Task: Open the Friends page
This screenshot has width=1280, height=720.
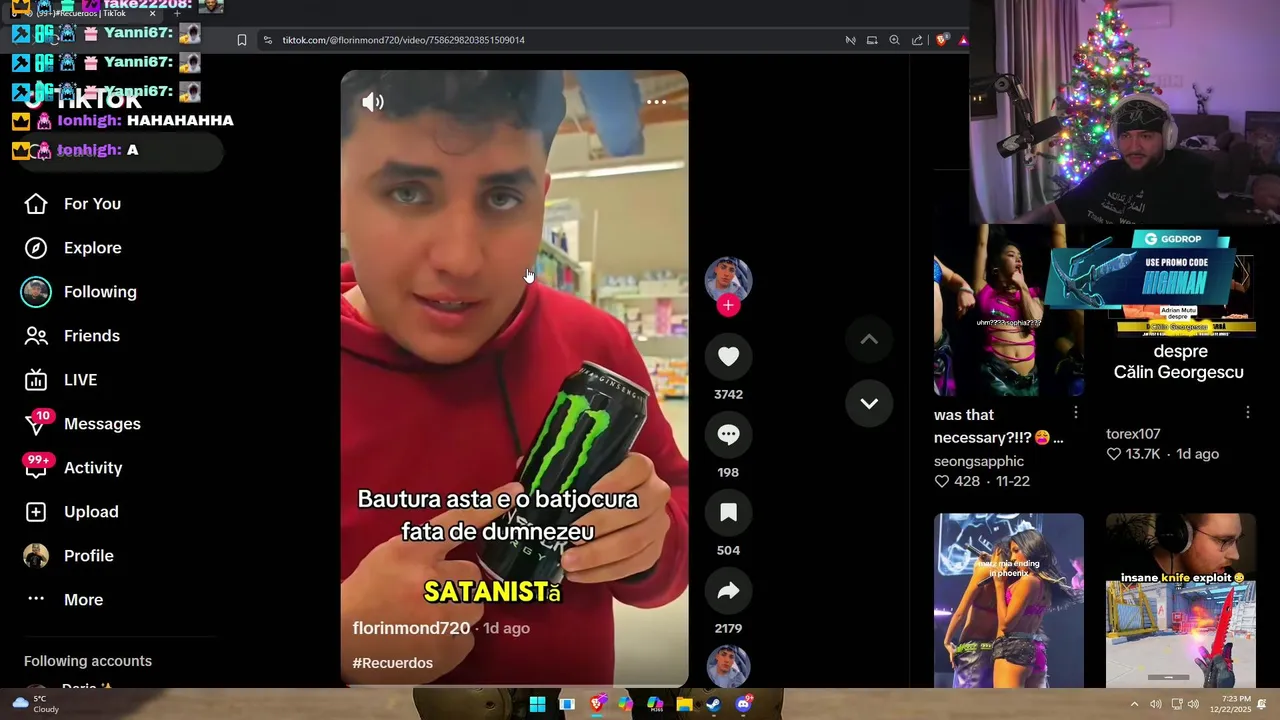Action: tap(92, 336)
